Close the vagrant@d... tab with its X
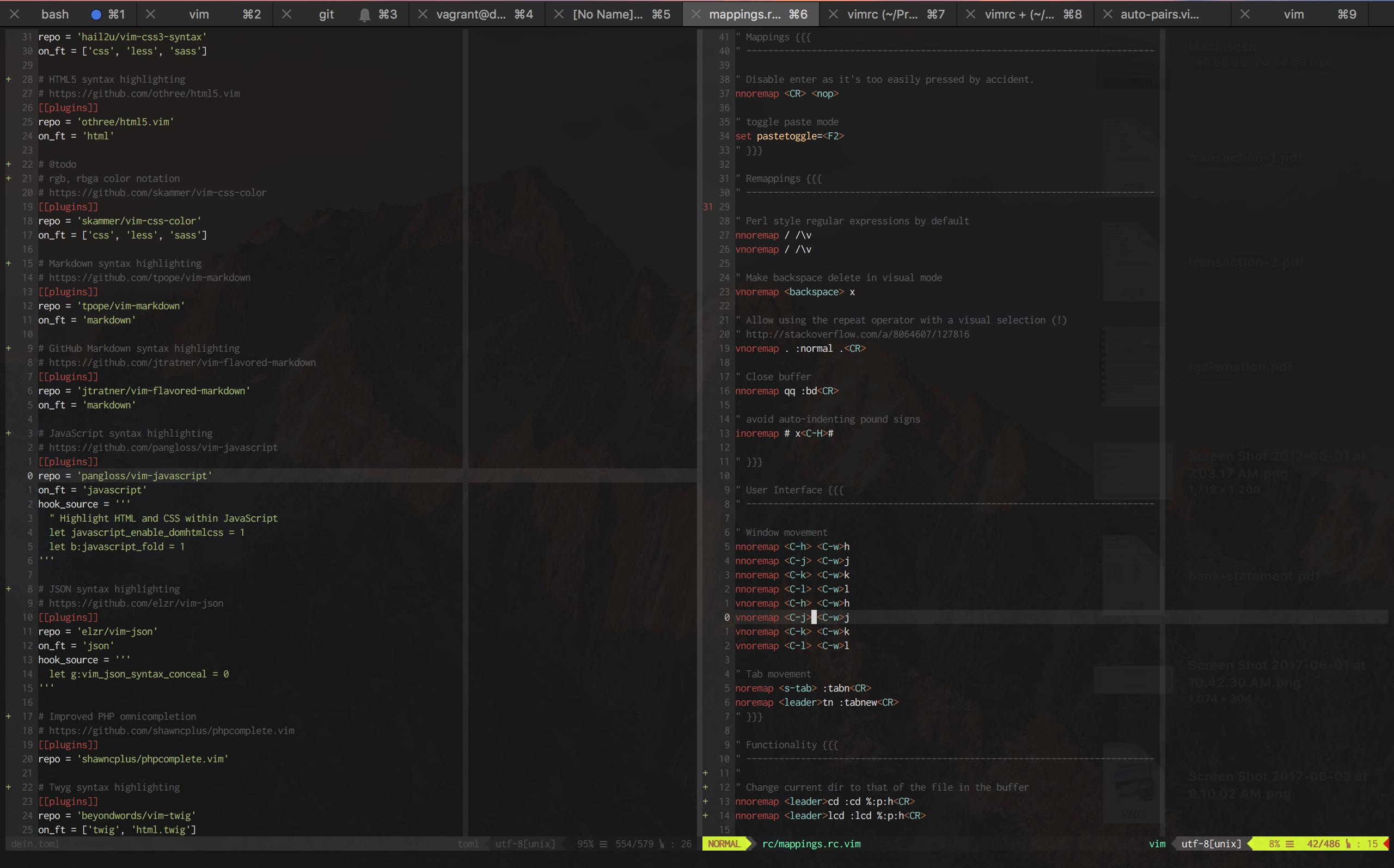 point(423,14)
